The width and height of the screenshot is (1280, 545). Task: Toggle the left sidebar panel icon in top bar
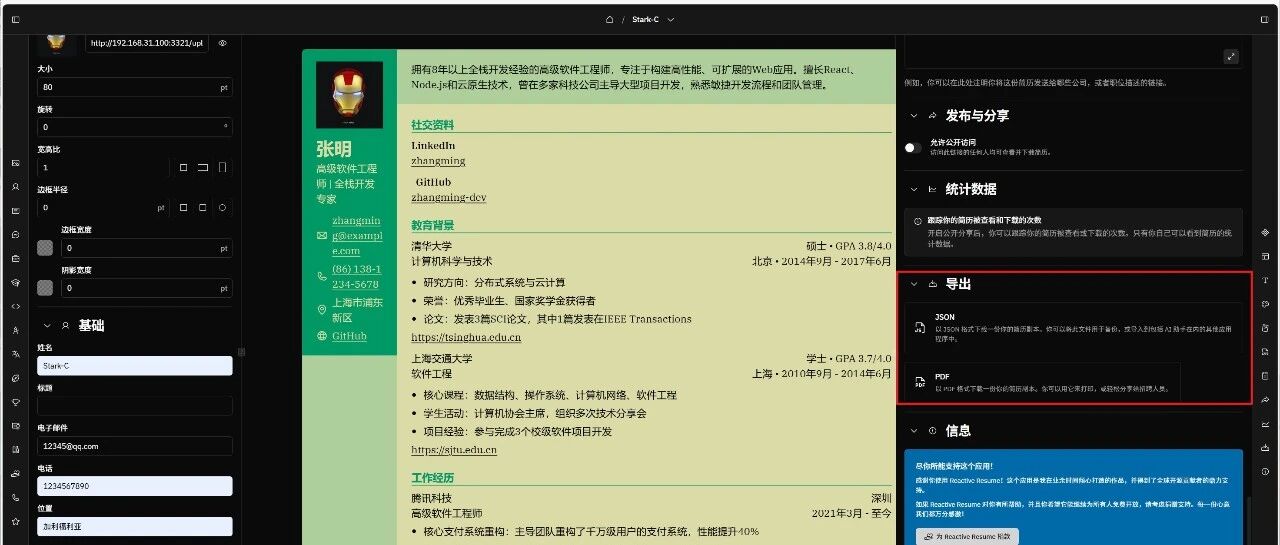[14, 19]
